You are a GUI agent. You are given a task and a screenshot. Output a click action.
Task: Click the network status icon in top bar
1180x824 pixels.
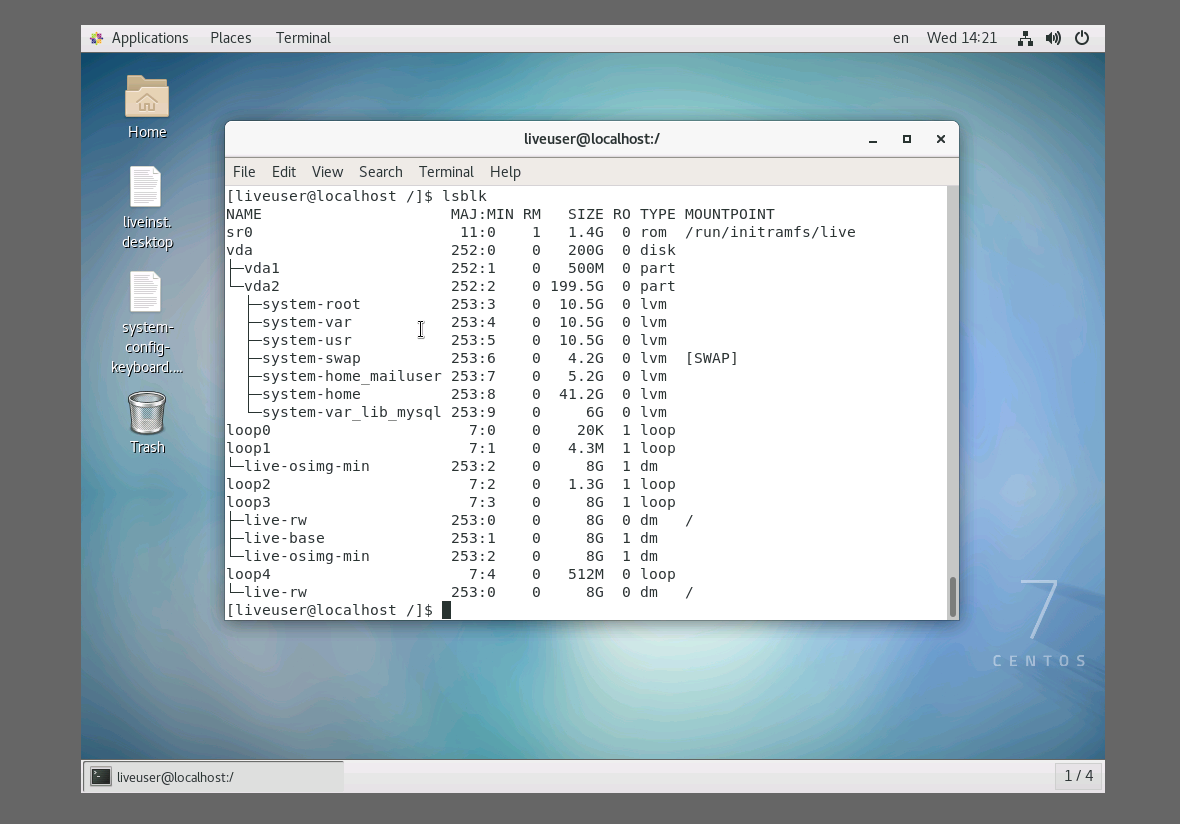point(1025,37)
